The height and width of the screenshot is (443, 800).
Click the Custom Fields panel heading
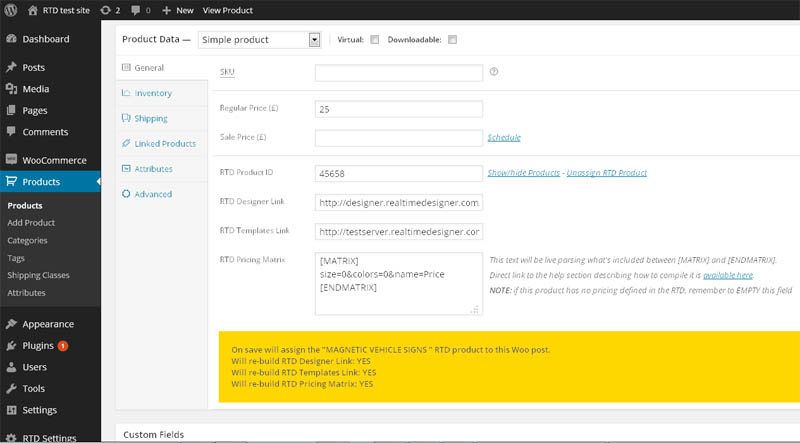pyautogui.click(x=154, y=434)
